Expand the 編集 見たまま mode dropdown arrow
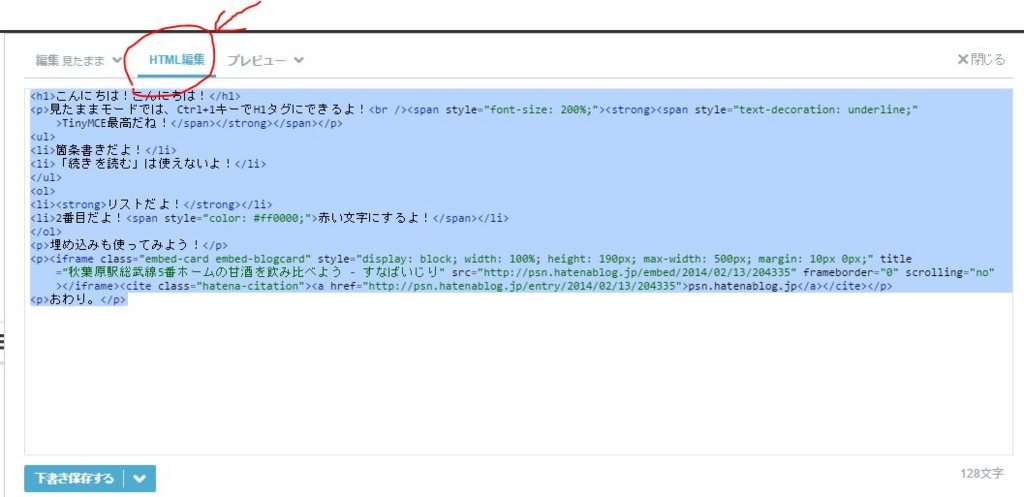 coord(117,60)
